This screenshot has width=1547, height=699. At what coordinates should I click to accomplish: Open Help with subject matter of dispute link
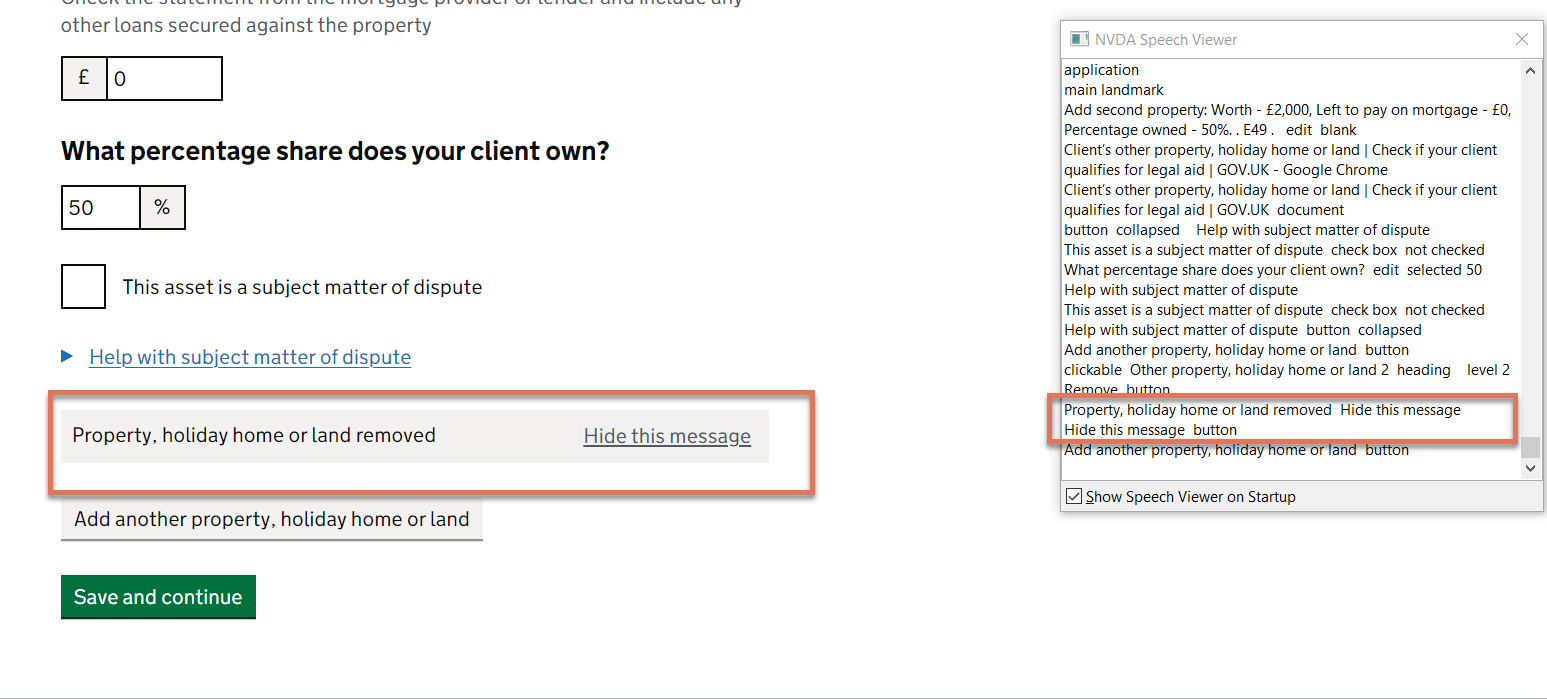250,357
